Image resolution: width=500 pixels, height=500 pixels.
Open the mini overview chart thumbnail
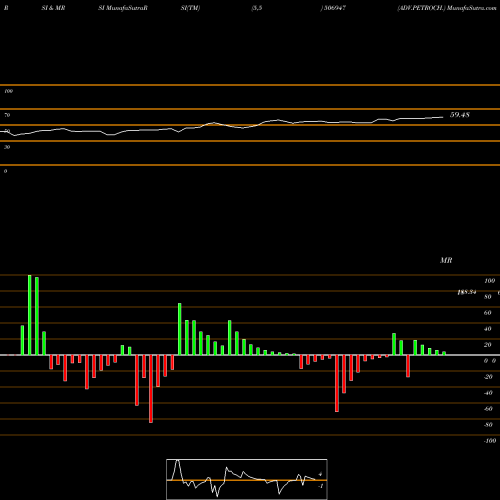[247, 479]
